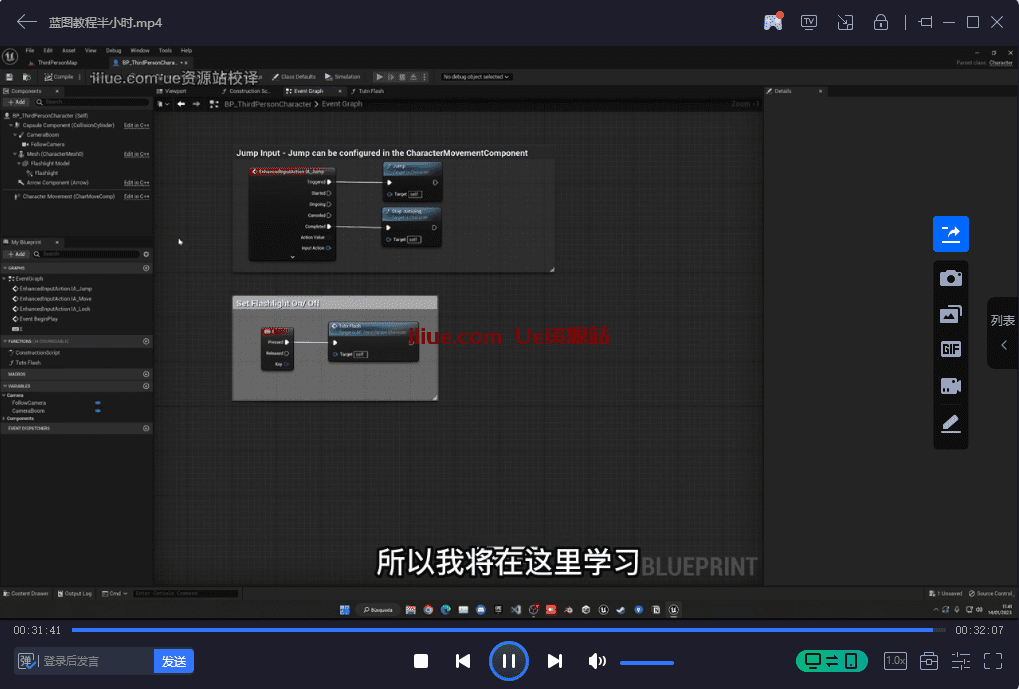Open the TV casting icon
This screenshot has width=1019, height=689.
click(808, 22)
